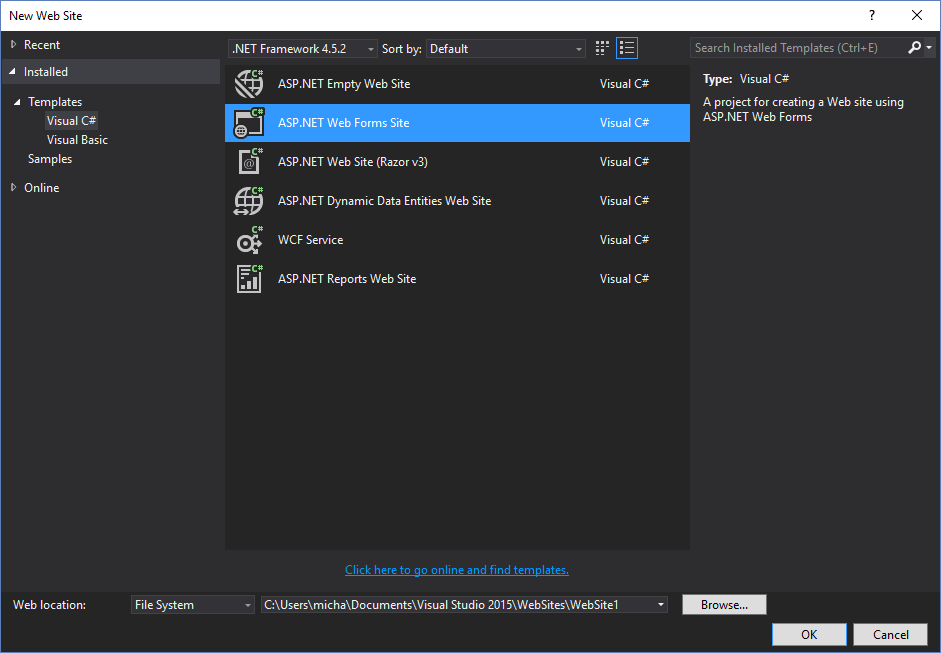This screenshot has height=653, width=941.
Task: Select the ASP.NET Web Site (Razor v3) label
Action: pyautogui.click(x=353, y=161)
